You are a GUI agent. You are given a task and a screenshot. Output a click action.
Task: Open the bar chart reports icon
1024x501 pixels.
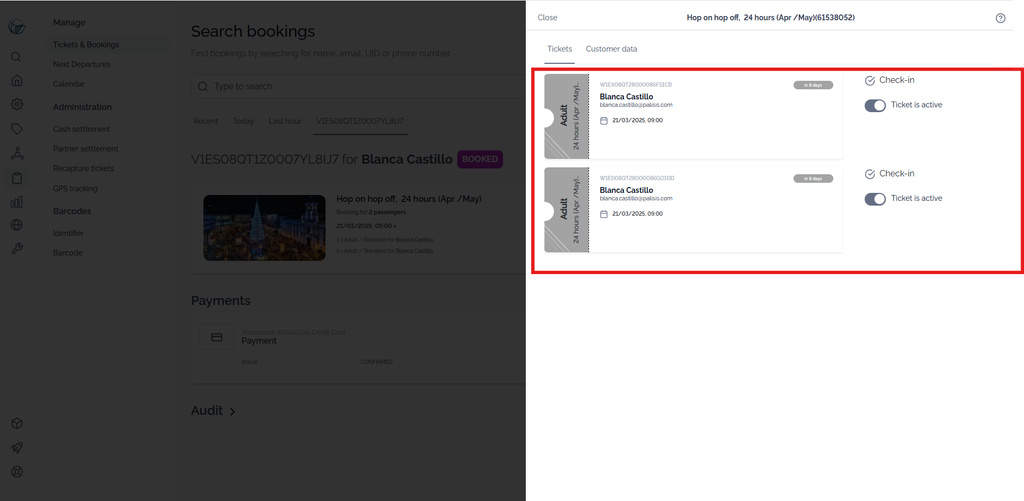(x=17, y=202)
